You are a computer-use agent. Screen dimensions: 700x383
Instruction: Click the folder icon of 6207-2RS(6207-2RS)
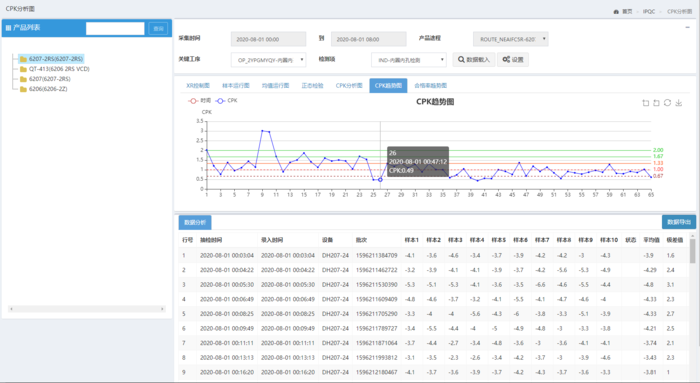click(23, 59)
